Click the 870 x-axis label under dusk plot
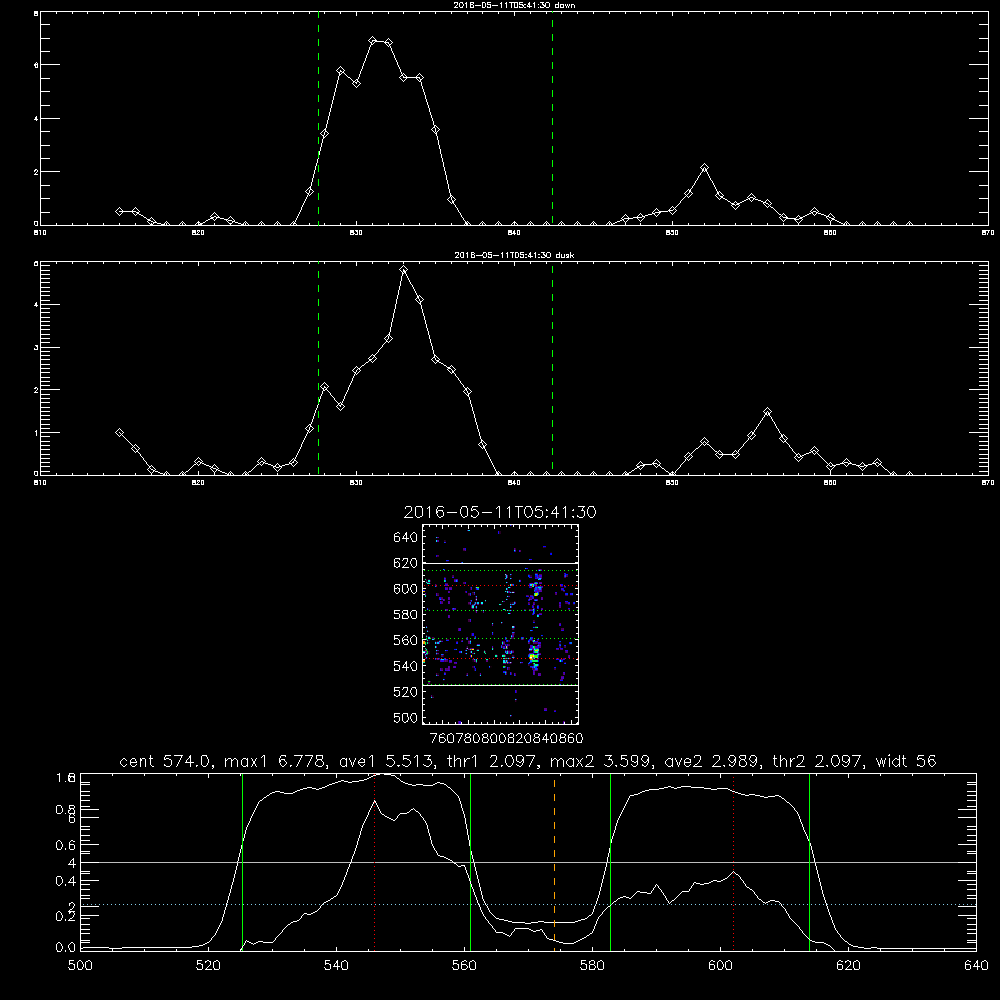Viewport: 1000px width, 1000px height. [x=987, y=483]
